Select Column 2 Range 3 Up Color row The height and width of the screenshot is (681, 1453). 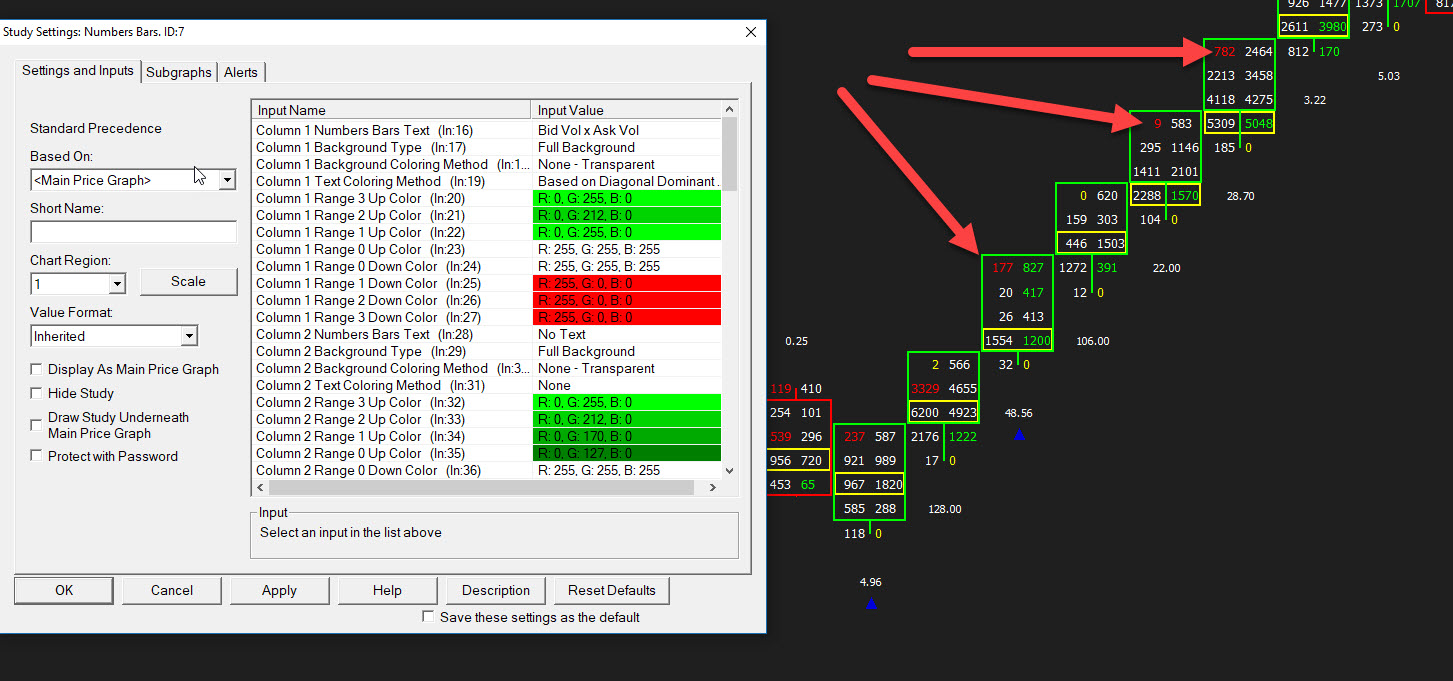click(x=487, y=402)
